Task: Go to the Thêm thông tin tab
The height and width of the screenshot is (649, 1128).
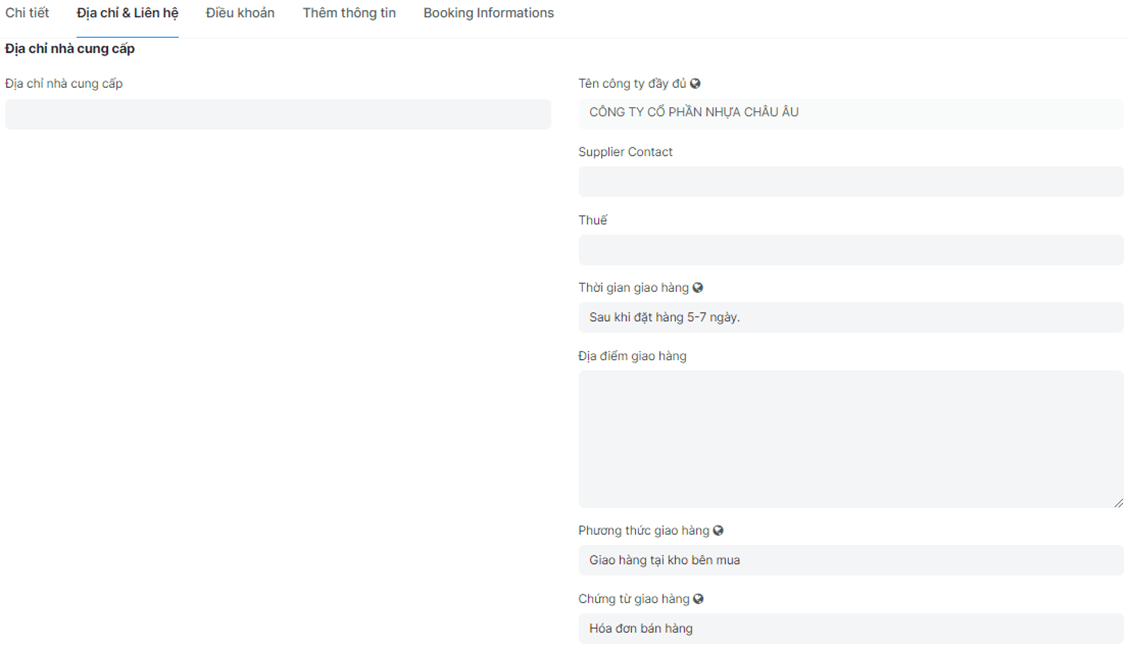Action: pos(349,13)
